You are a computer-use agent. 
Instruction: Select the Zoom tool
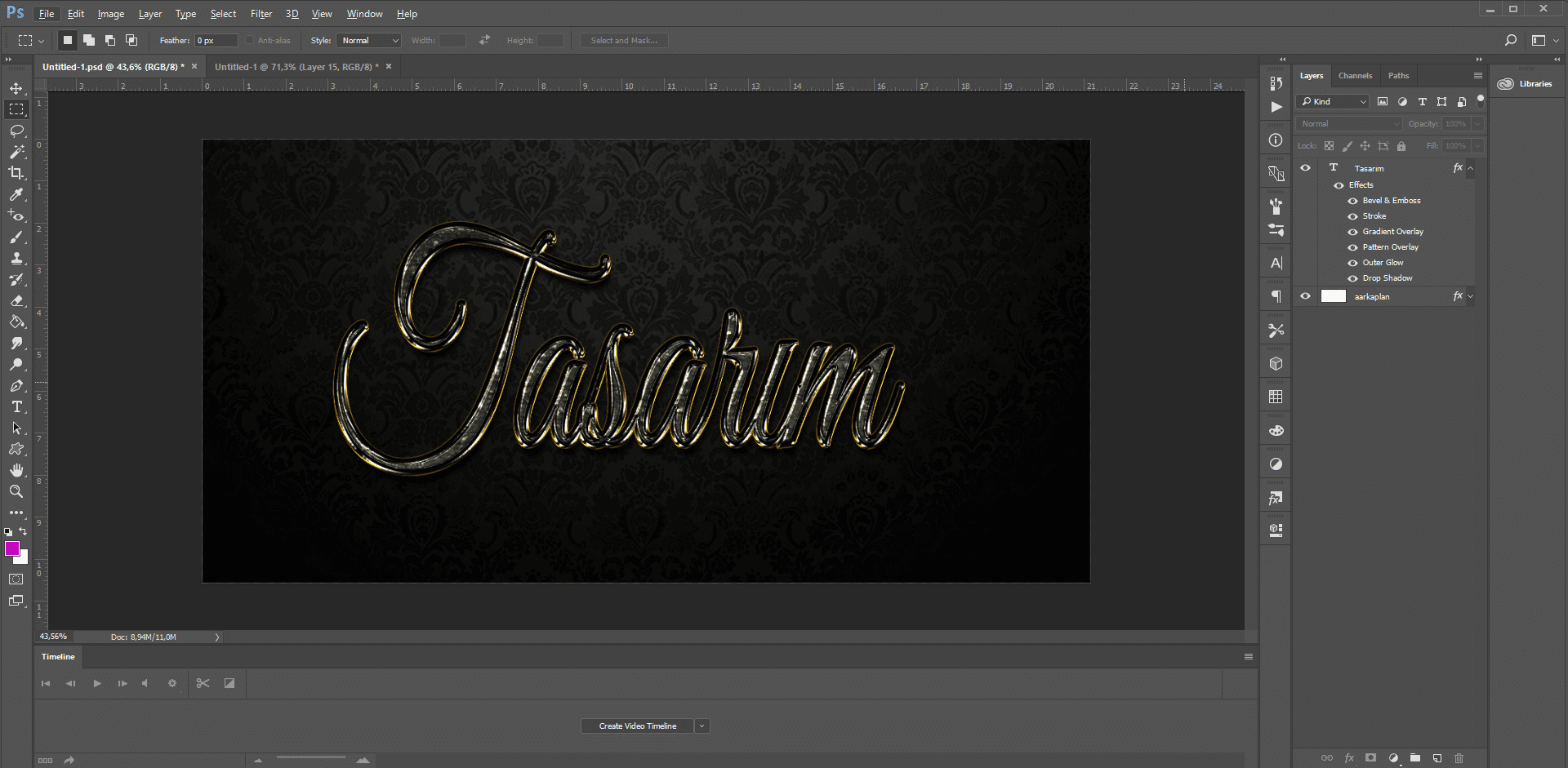point(16,491)
